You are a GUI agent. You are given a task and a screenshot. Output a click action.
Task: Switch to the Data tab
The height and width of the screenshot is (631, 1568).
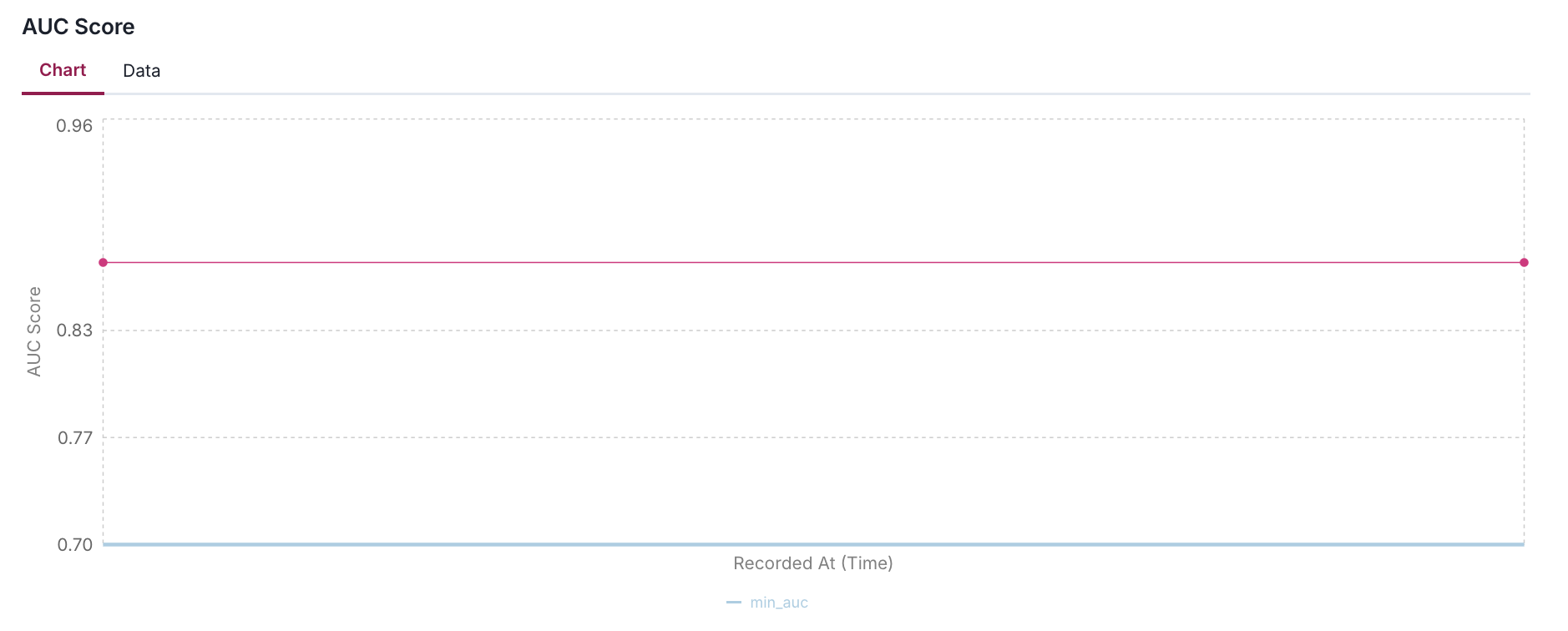click(x=141, y=71)
